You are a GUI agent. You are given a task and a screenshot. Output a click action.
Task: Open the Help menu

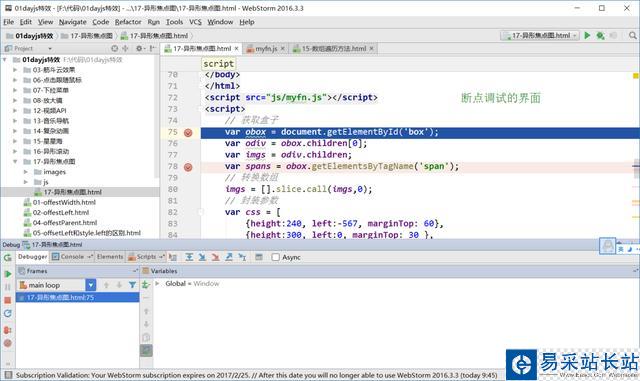[x=247, y=22]
